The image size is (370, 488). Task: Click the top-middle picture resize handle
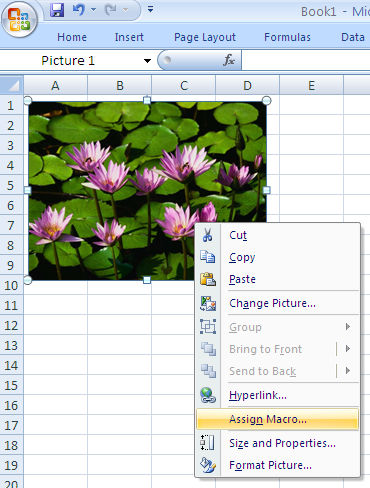click(147, 100)
